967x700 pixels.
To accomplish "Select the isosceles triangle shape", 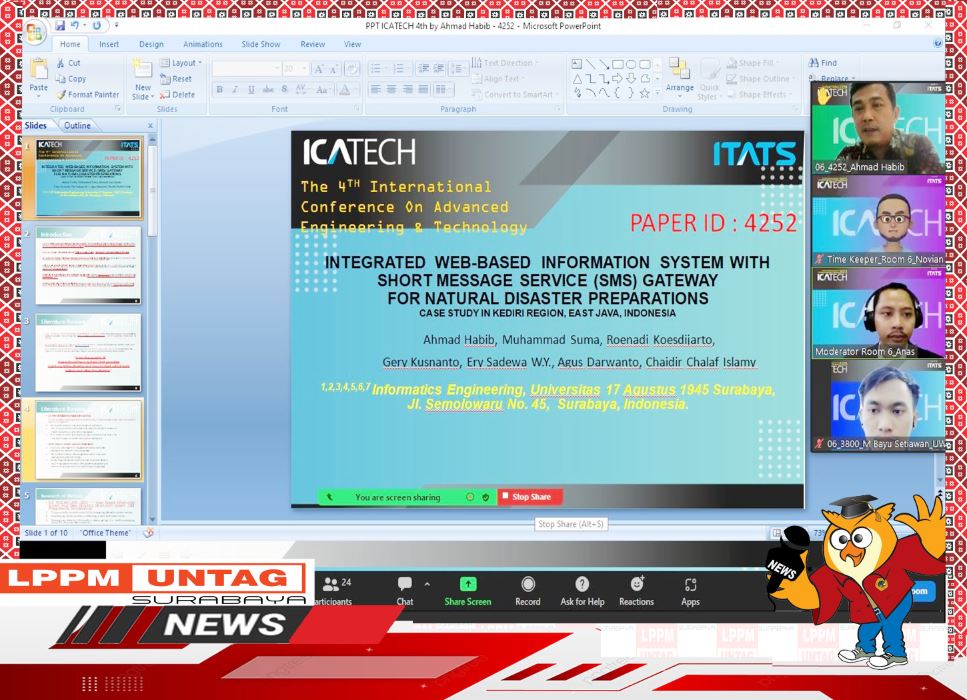I will click(x=577, y=78).
